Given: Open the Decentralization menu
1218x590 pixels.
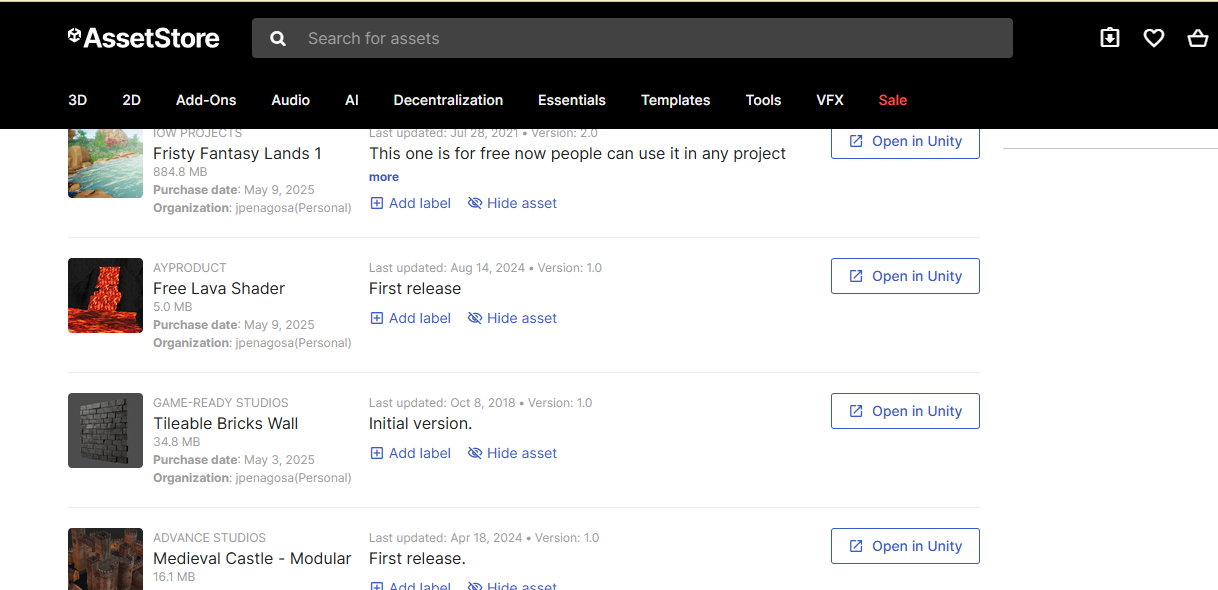Looking at the screenshot, I should (448, 100).
